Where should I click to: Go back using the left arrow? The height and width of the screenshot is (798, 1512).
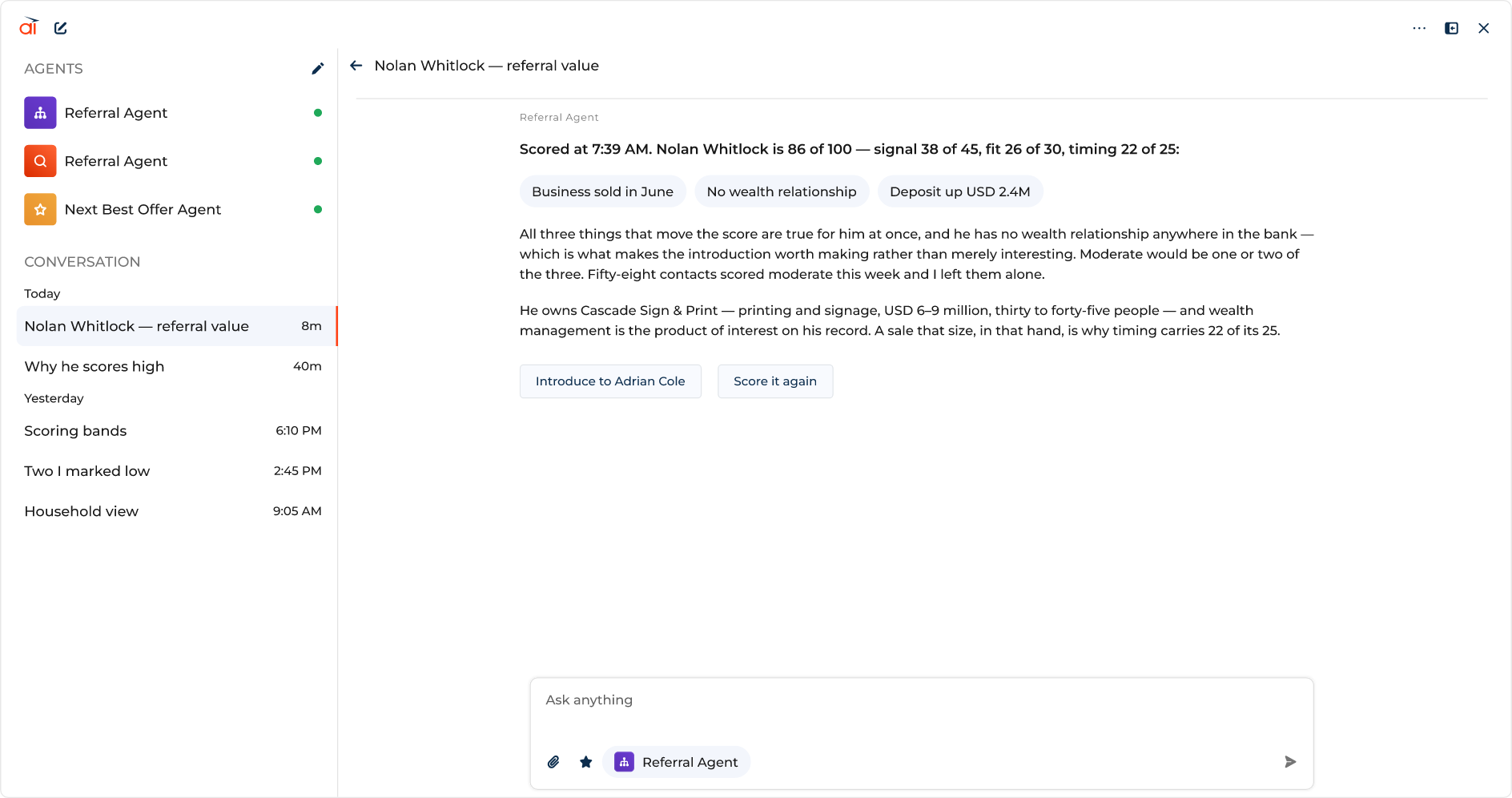356,66
